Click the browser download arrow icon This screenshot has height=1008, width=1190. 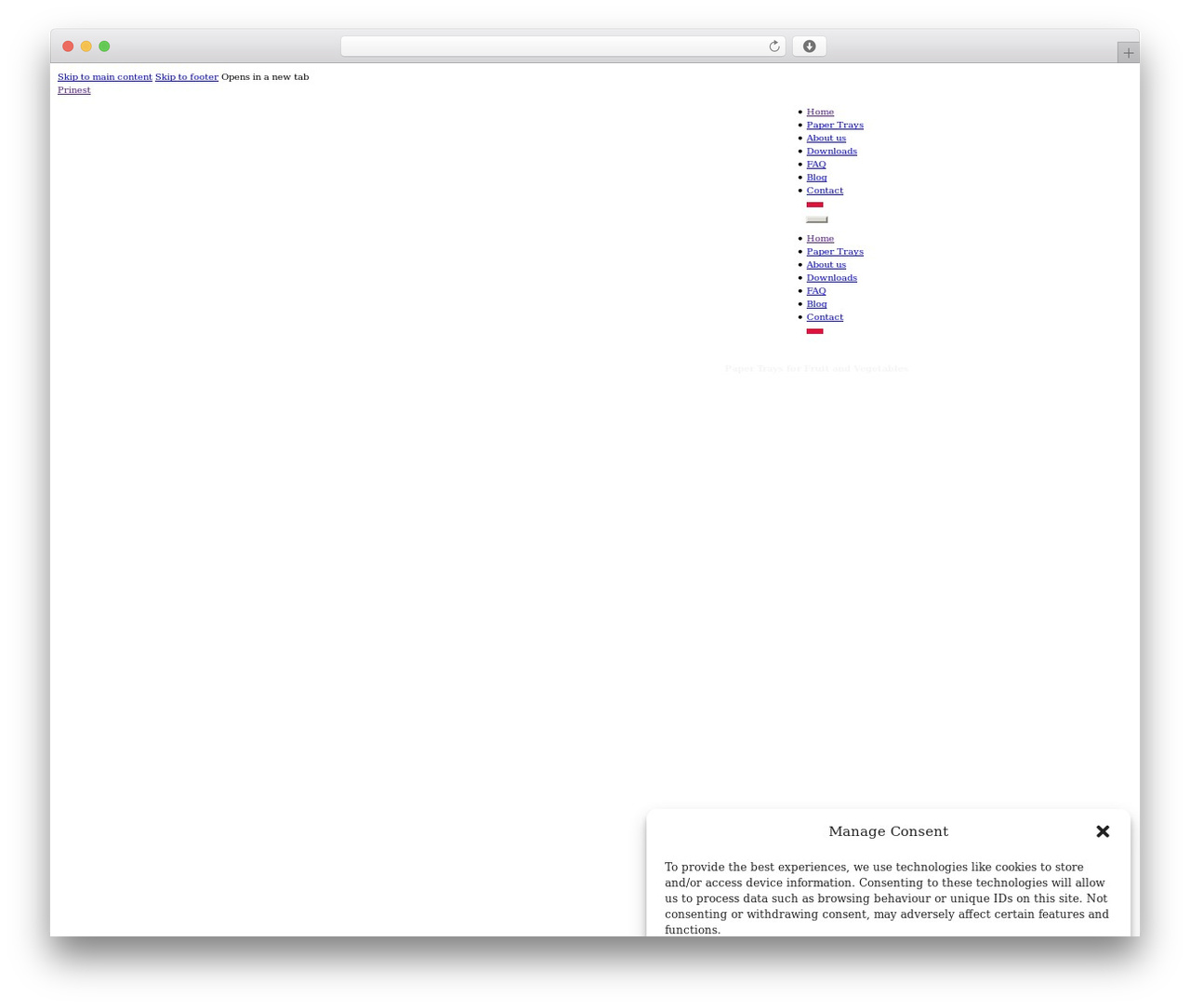point(809,46)
